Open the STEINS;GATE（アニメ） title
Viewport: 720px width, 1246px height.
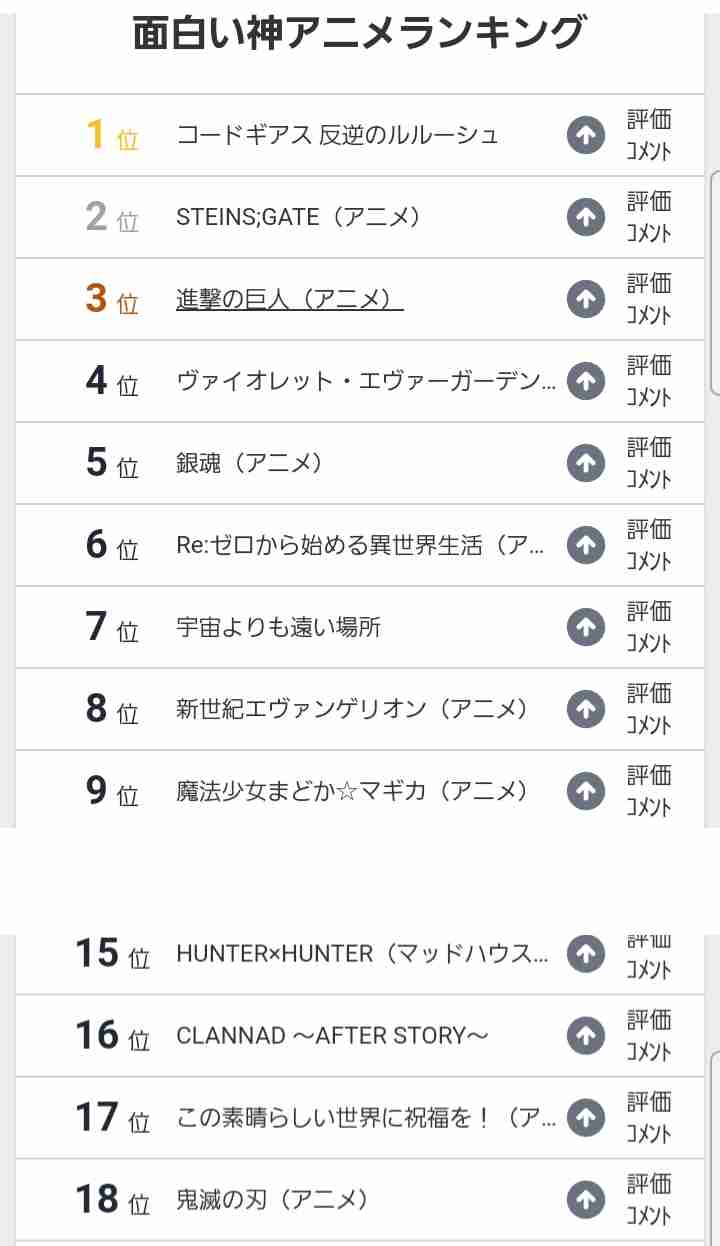point(299,217)
